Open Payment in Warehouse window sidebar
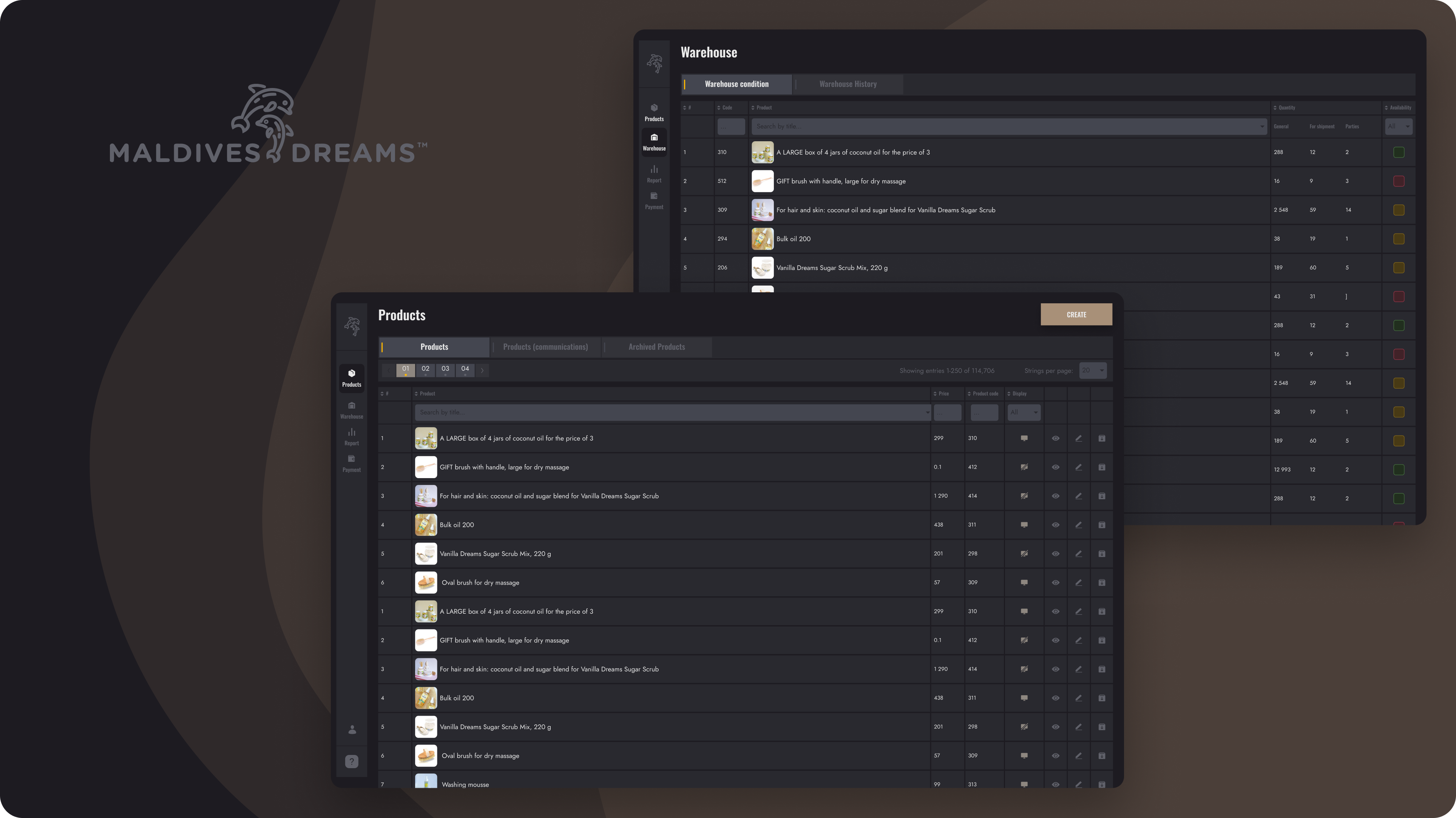The image size is (1456, 818). click(x=654, y=200)
